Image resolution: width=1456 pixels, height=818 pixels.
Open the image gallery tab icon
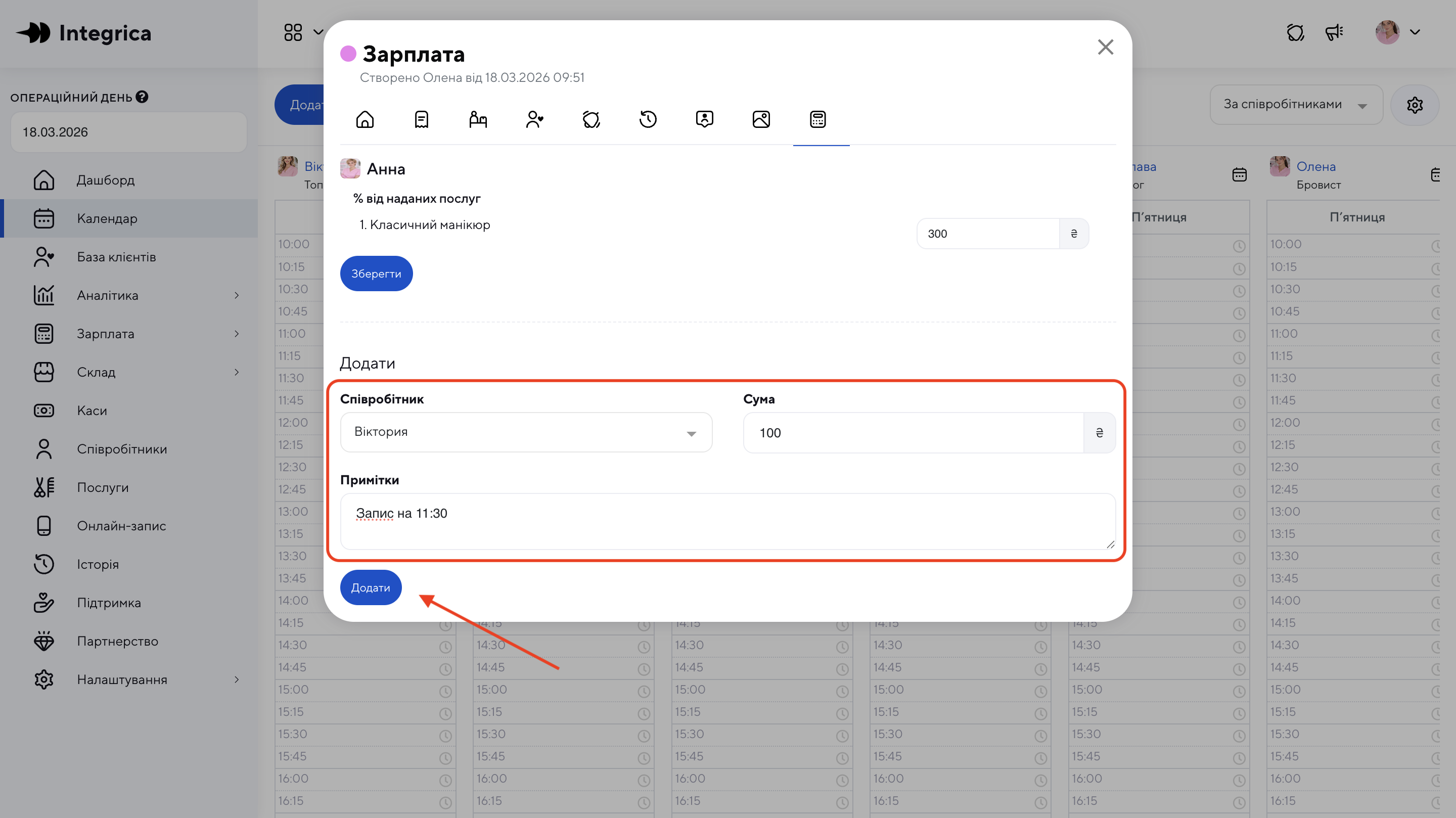point(761,119)
